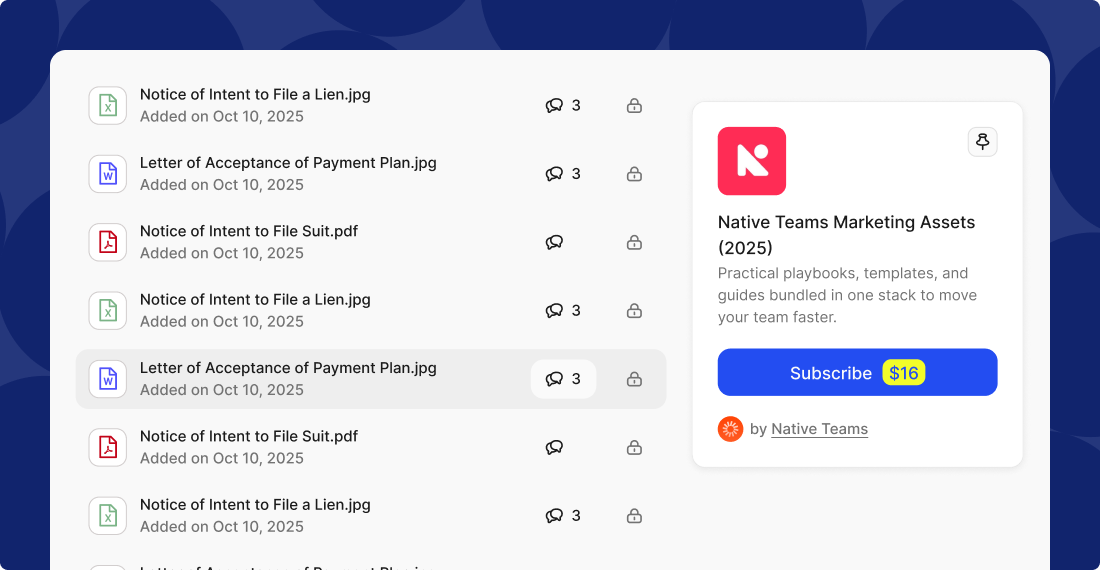Click the lock icon on the highlighted row
The width and height of the screenshot is (1100, 570).
(x=634, y=379)
